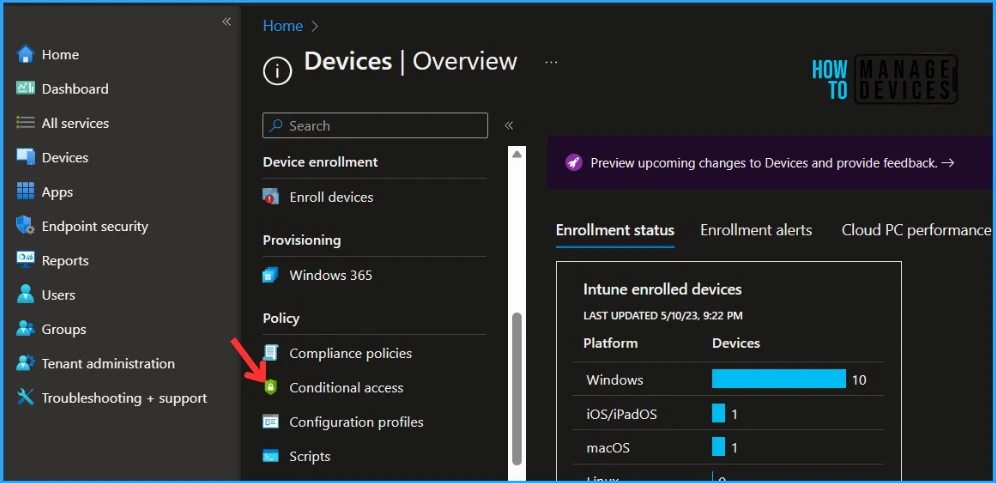Click the Devices monitor icon in sidebar
This screenshot has width=996, height=483.
25,157
